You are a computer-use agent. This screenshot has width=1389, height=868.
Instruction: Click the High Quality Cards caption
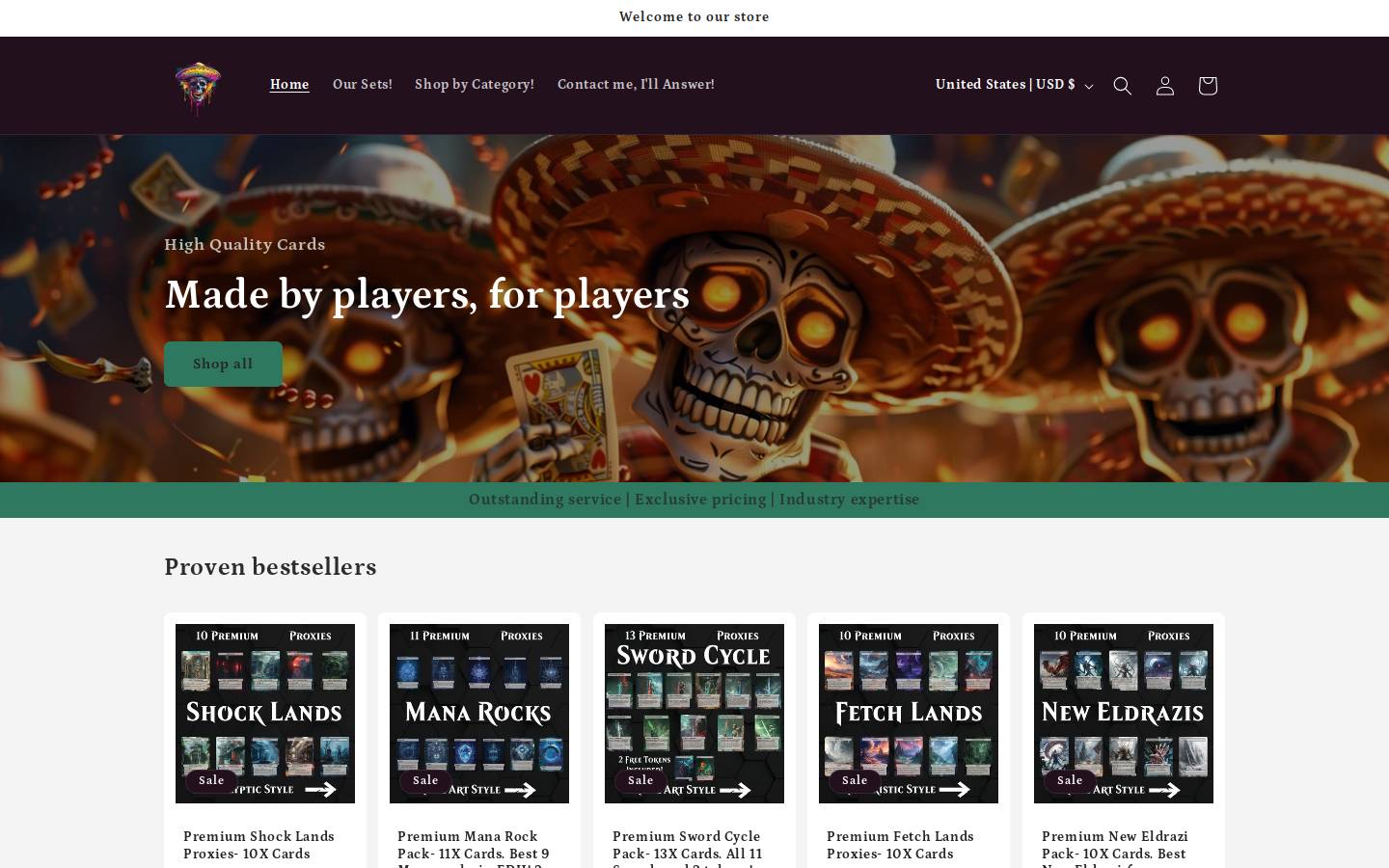[245, 244]
